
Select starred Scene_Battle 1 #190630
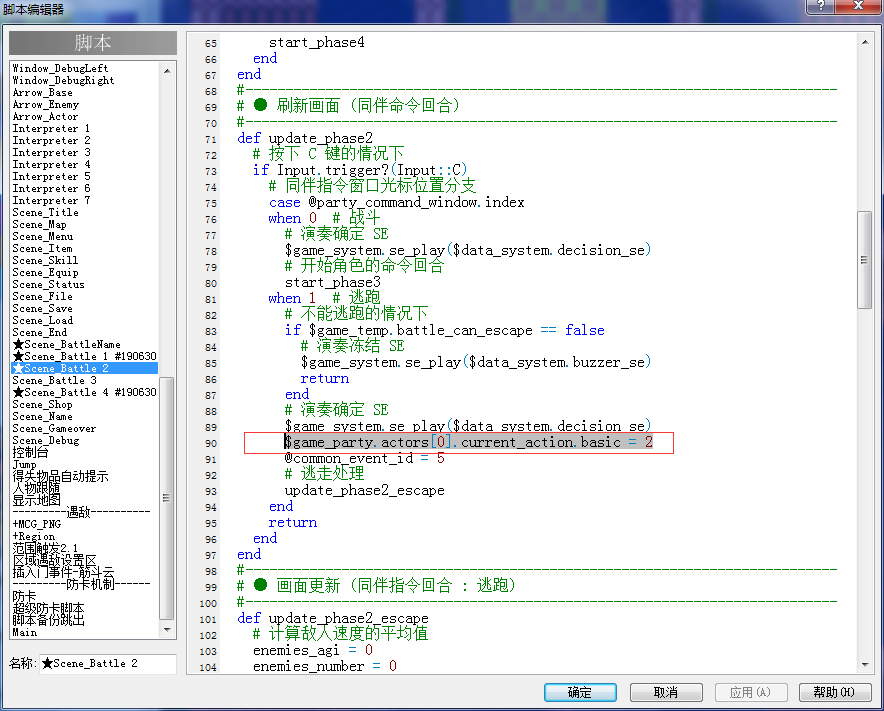click(x=85, y=356)
